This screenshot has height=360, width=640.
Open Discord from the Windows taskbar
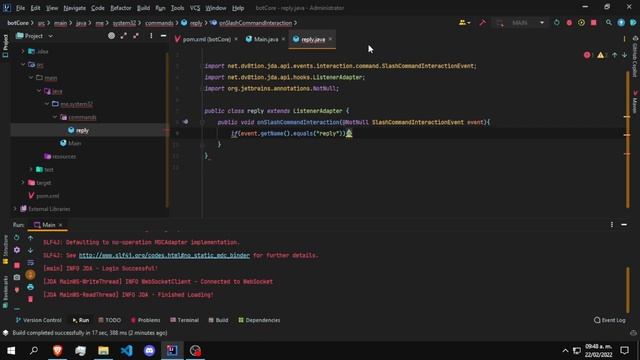[x=149, y=351]
